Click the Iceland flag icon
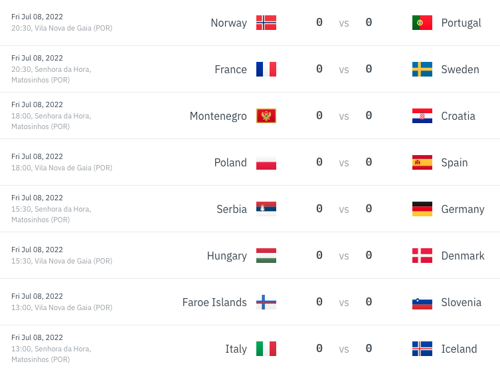 tap(422, 349)
